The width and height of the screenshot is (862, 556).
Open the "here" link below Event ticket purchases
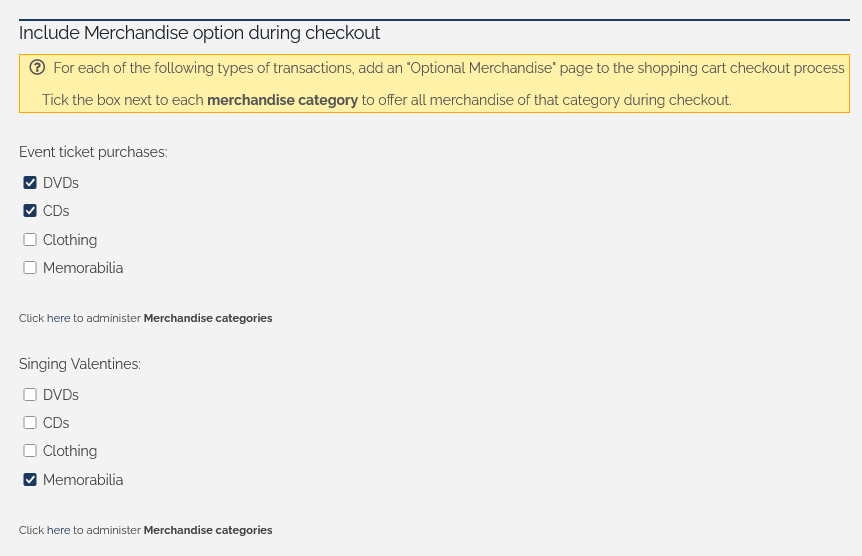[58, 318]
